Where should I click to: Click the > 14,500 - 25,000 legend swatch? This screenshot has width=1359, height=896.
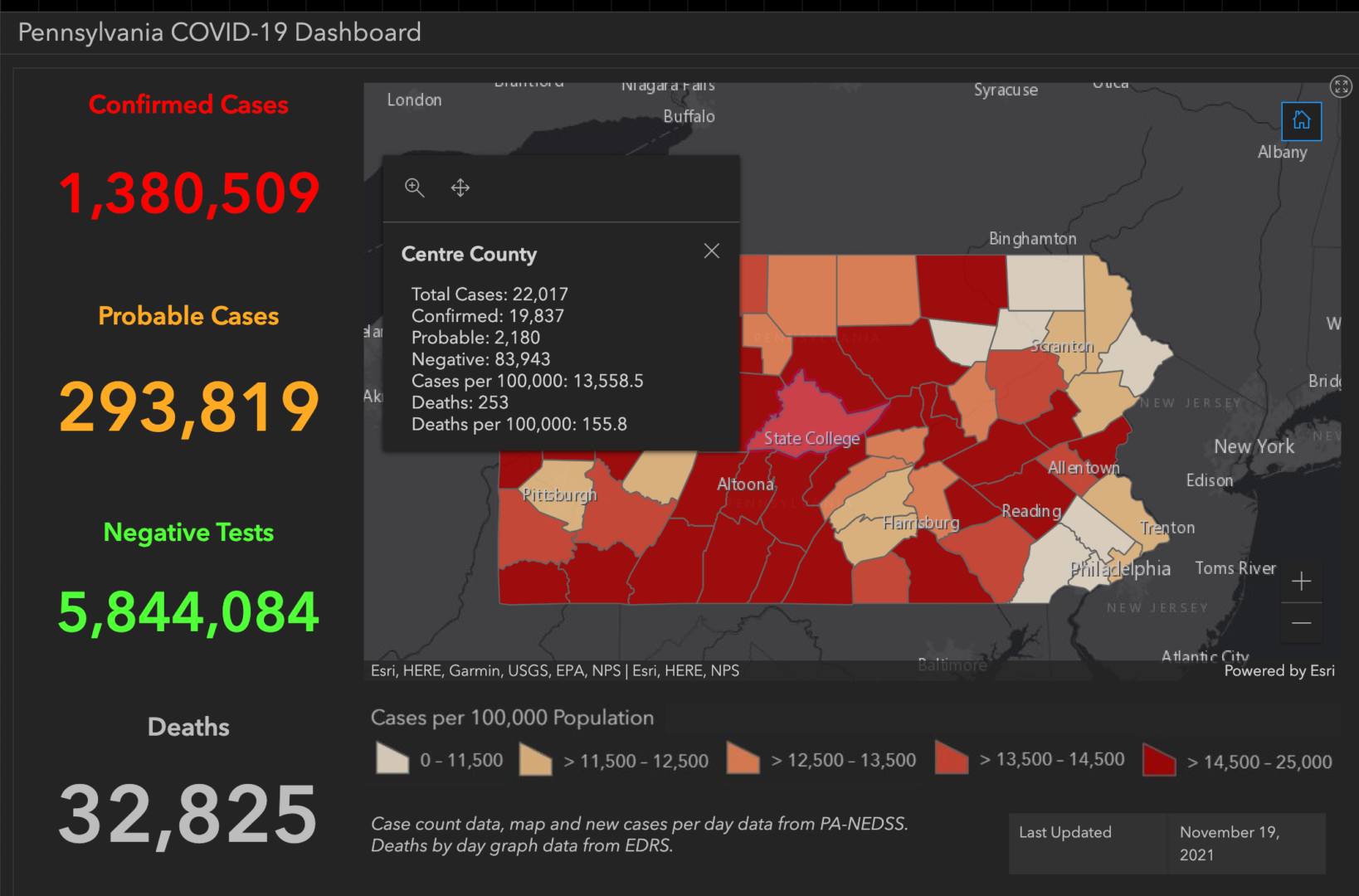tap(1158, 759)
